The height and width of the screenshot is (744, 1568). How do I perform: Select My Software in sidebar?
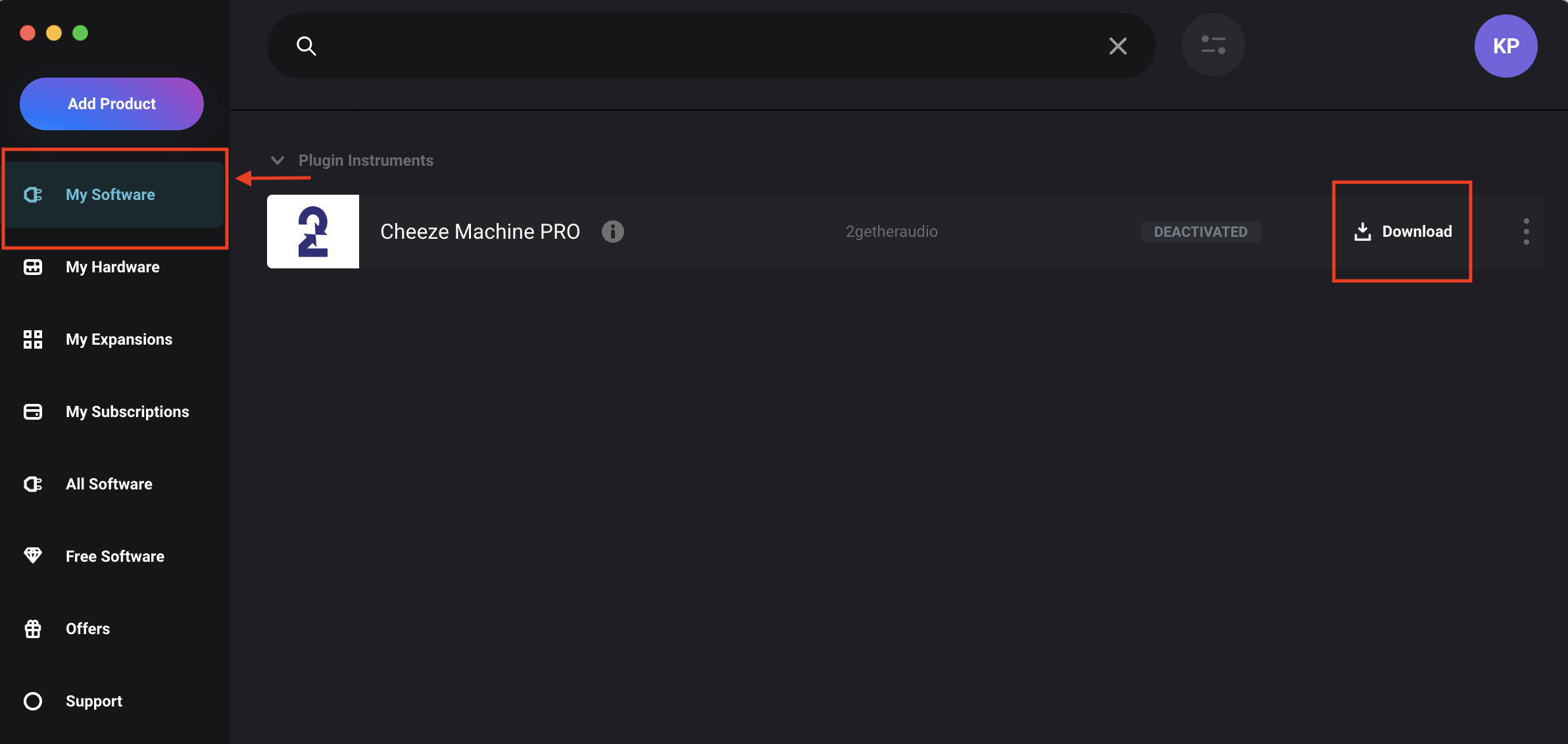pos(110,195)
